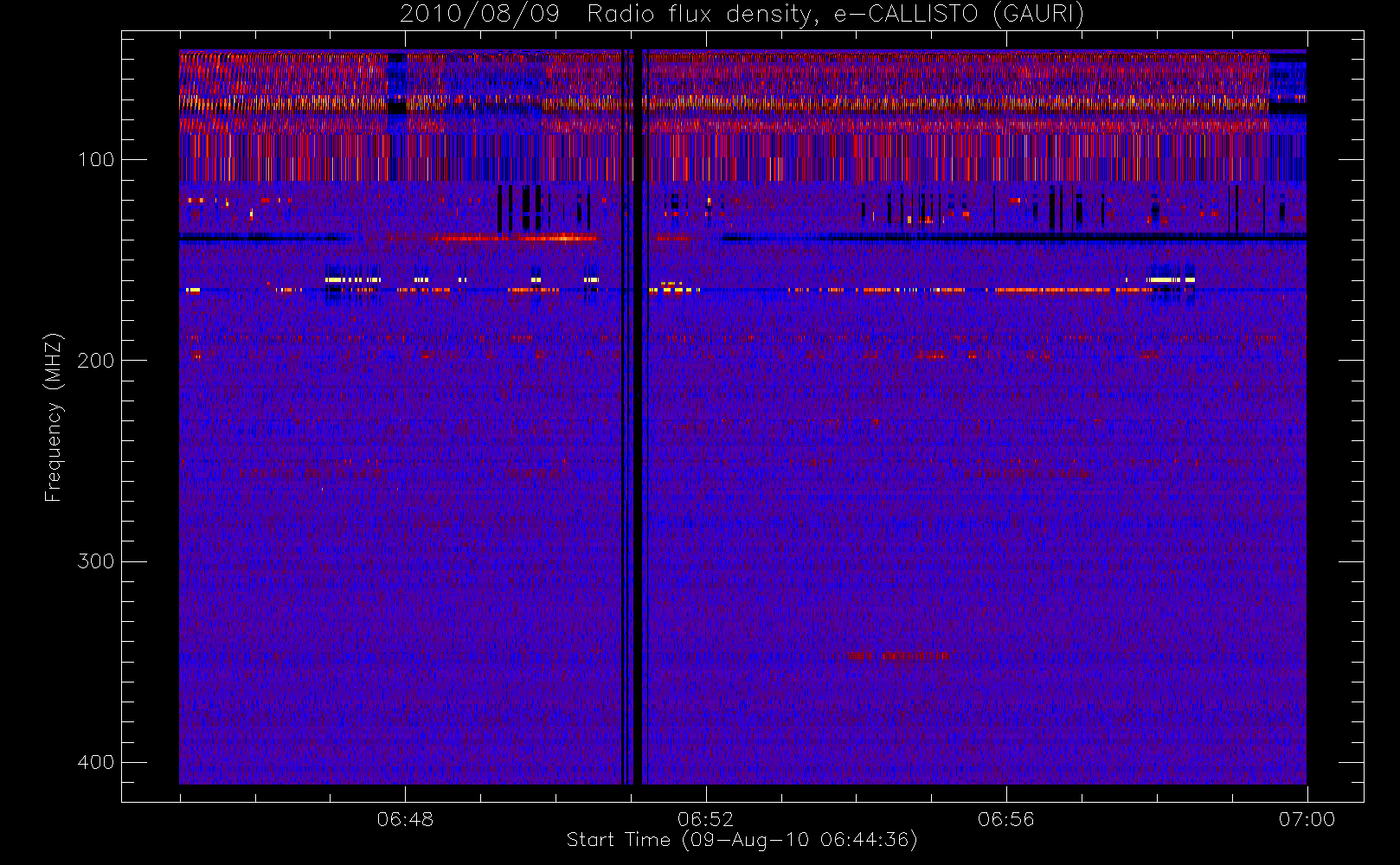The image size is (1400, 865).
Task: Click the 400 frequency tick label
Action: tap(95, 762)
